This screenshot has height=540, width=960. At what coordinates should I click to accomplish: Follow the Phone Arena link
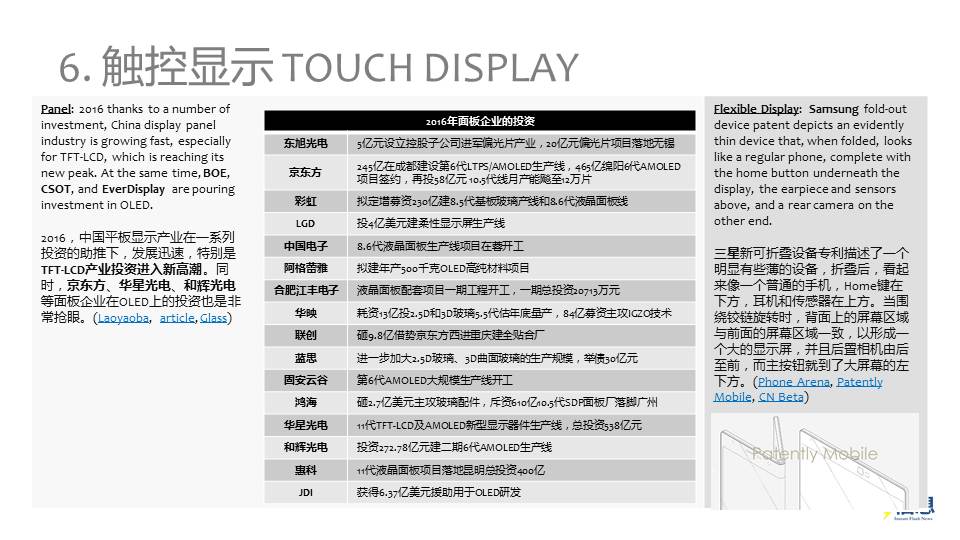793,382
